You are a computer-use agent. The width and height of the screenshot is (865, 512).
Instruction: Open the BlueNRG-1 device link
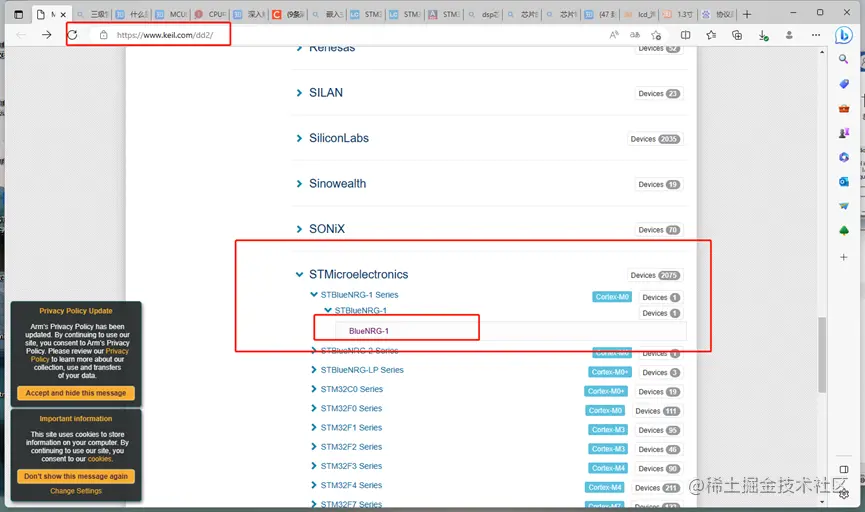(369, 331)
